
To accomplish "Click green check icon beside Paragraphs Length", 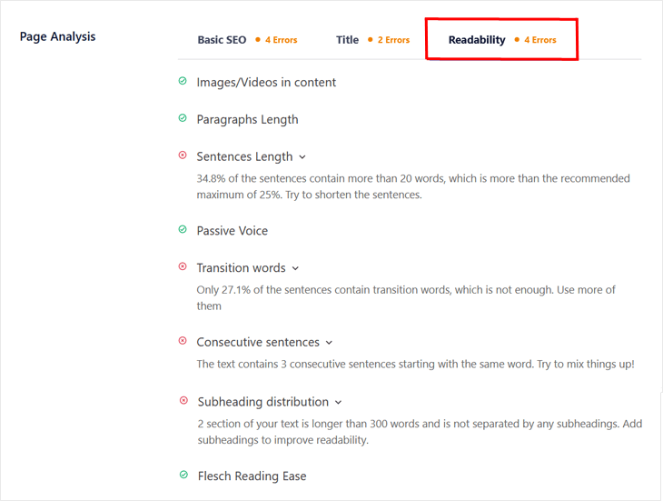I will click(x=182, y=119).
